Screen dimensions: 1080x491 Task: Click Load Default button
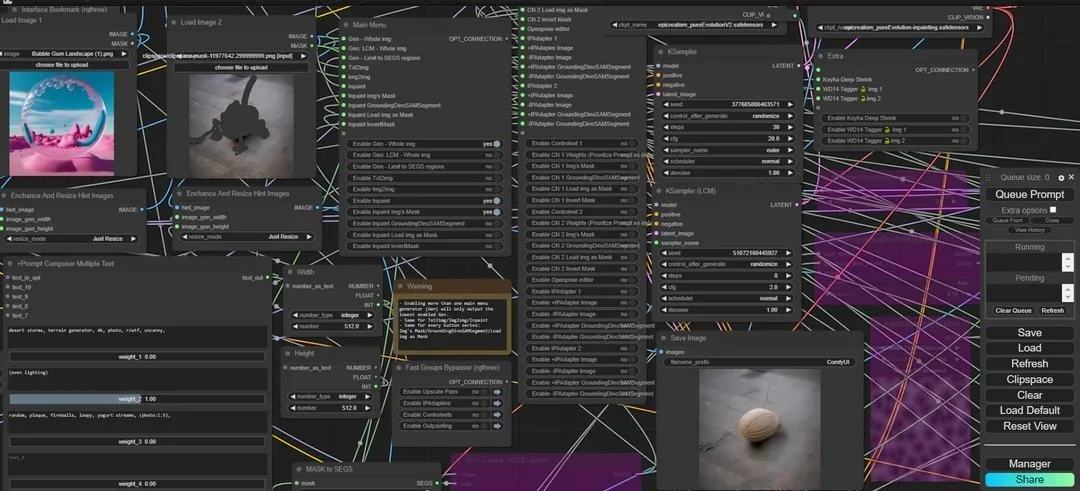[x=1030, y=410]
